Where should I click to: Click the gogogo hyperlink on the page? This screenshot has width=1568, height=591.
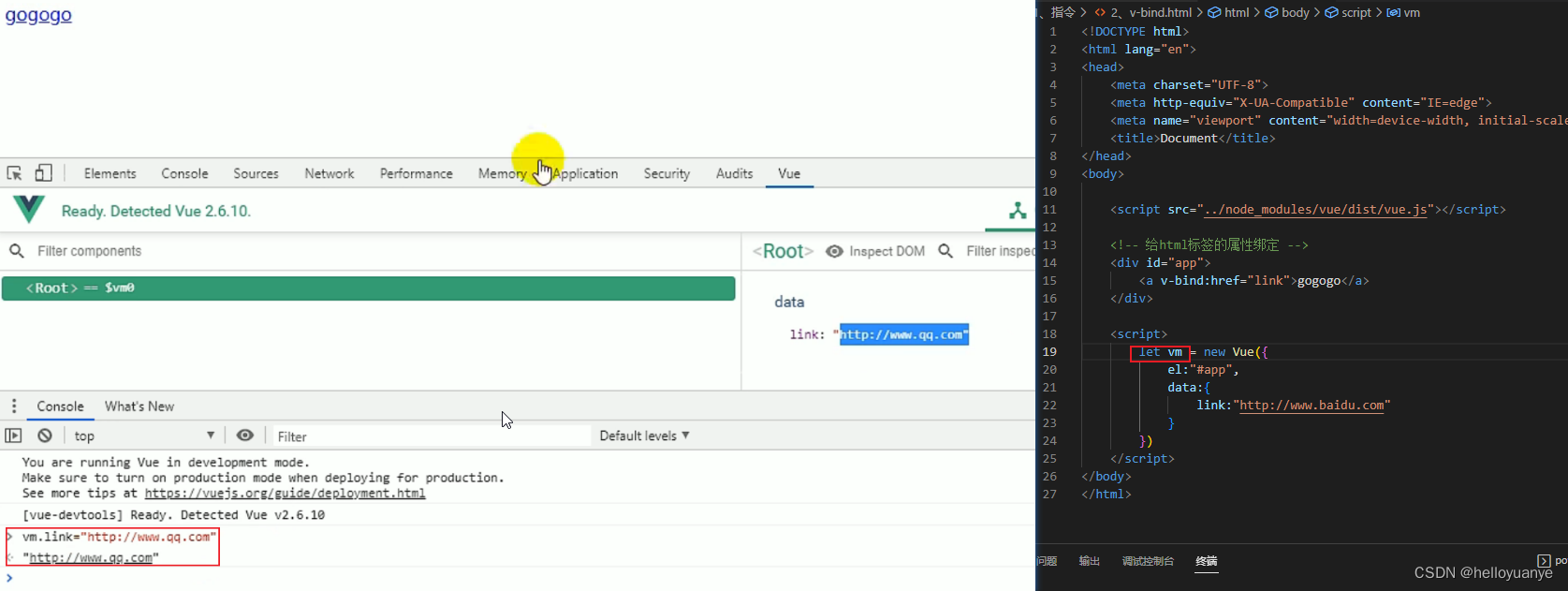pos(38,15)
